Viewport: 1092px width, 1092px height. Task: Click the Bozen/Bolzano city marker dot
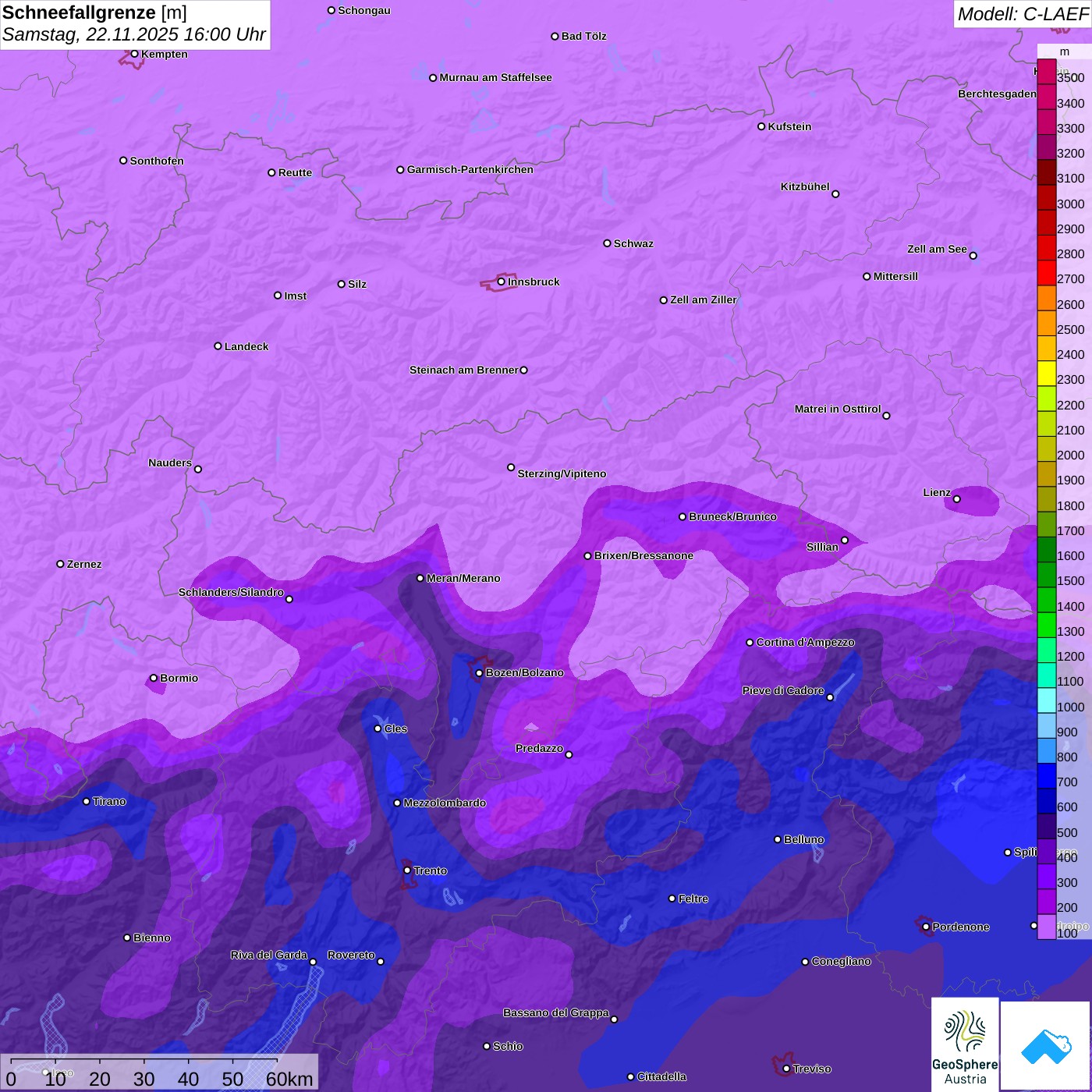click(x=480, y=673)
